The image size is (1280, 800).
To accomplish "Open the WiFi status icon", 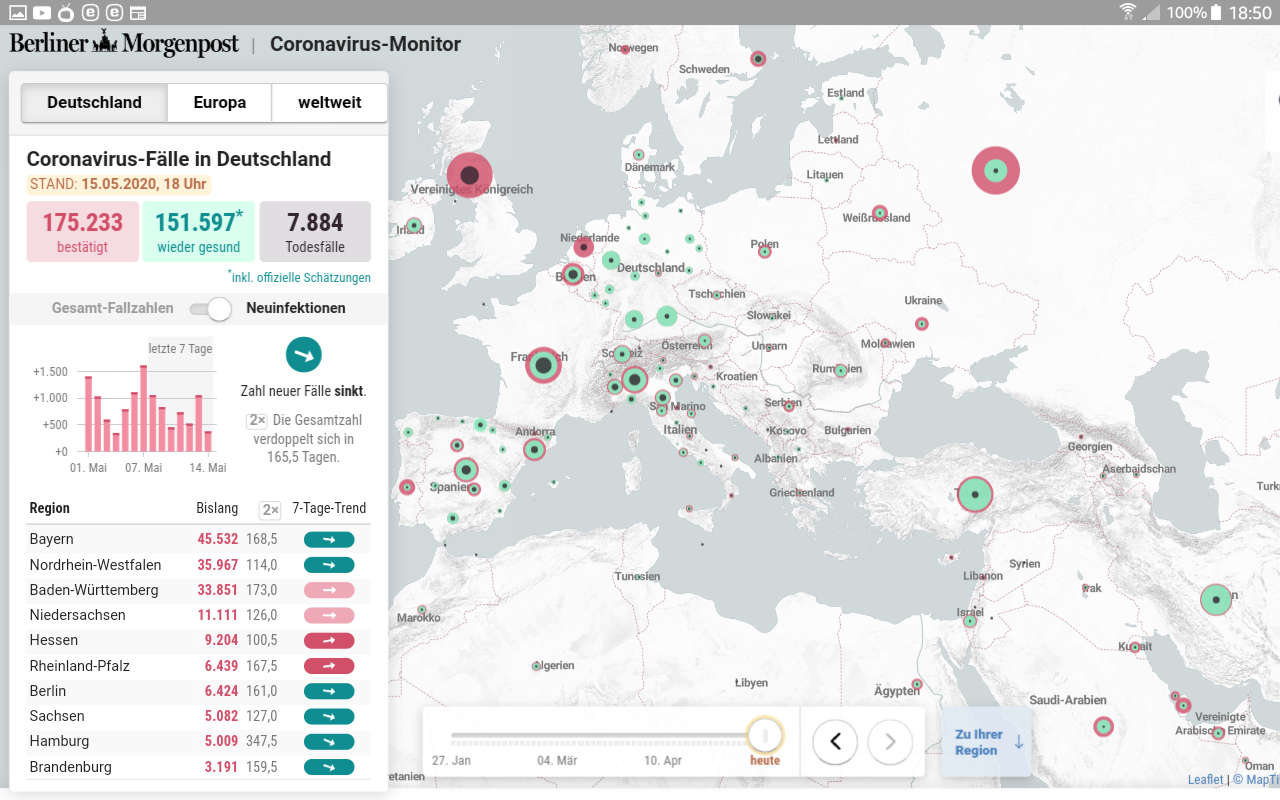I will pos(1128,12).
